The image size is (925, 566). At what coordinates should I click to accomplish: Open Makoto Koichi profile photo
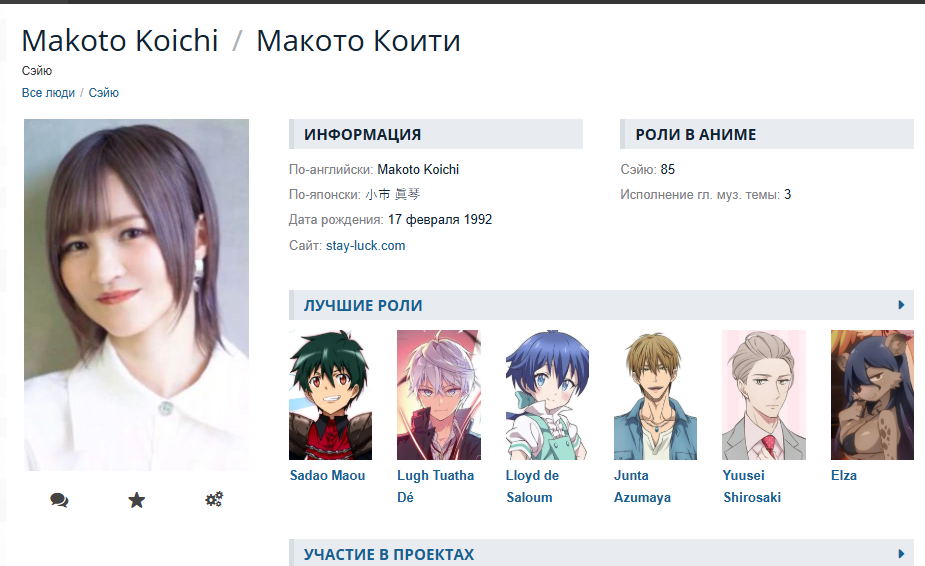tap(136, 295)
